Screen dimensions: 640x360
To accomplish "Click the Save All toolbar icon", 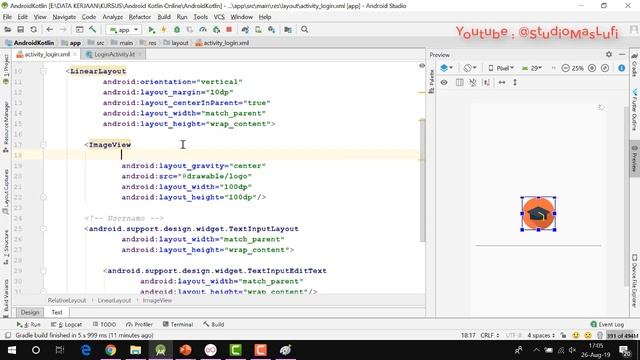I will [x=20, y=29].
